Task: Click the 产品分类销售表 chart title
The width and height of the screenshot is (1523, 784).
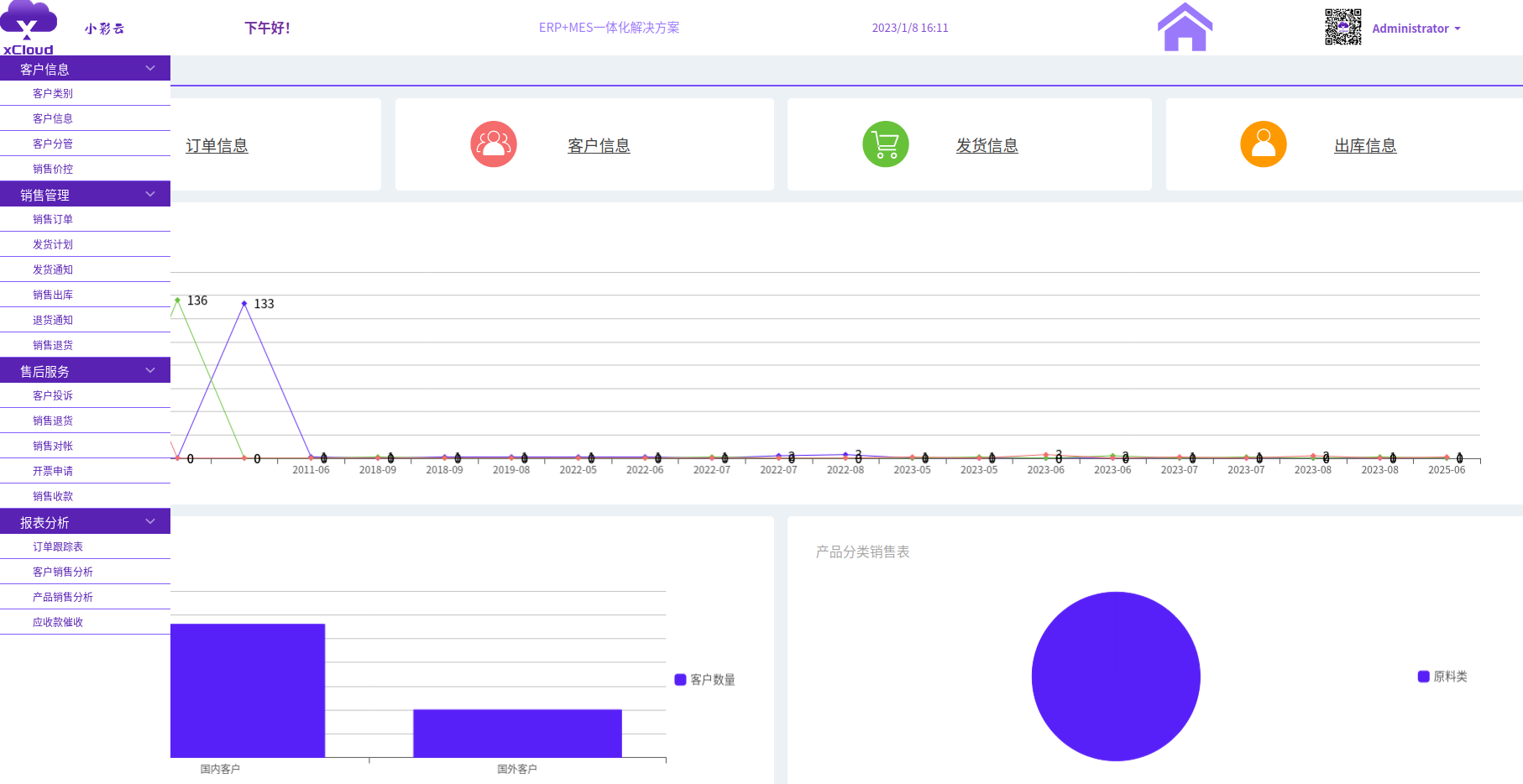Action: click(862, 551)
